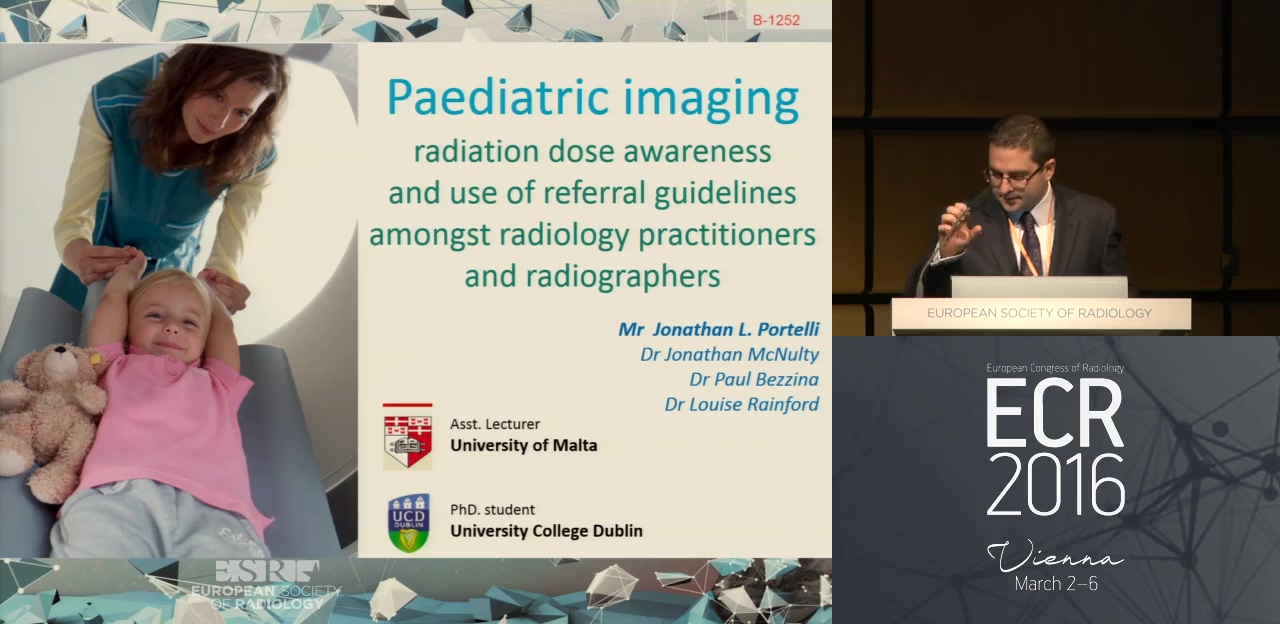Image resolution: width=1280 pixels, height=624 pixels.
Task: Click the line "and use of referral guidelines"
Action: pos(593,192)
